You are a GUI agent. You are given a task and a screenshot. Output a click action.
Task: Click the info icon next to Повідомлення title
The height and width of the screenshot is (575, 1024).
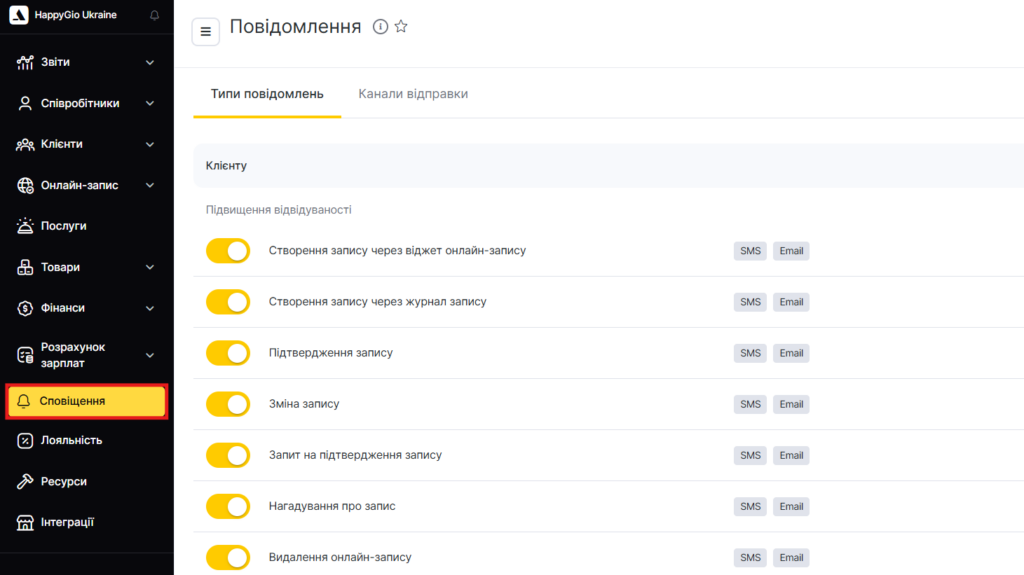pos(380,27)
